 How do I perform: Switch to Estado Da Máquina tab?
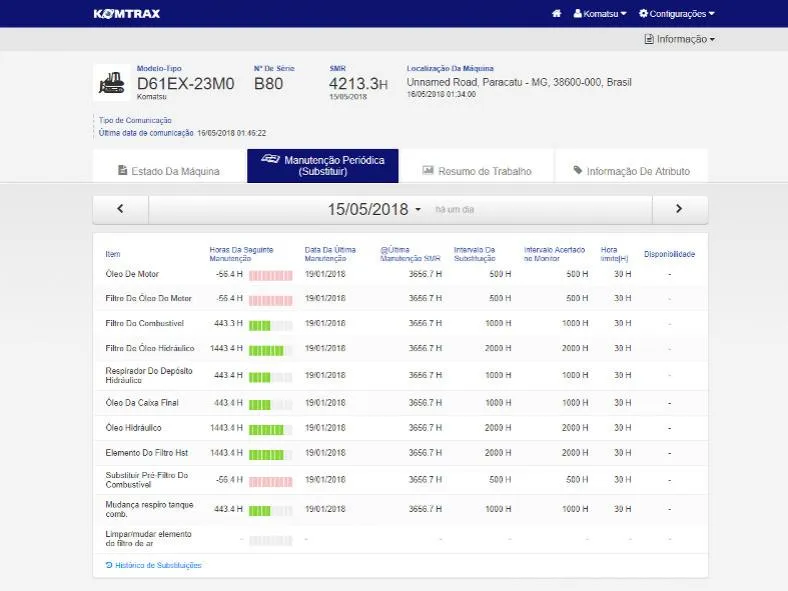[x=169, y=171]
